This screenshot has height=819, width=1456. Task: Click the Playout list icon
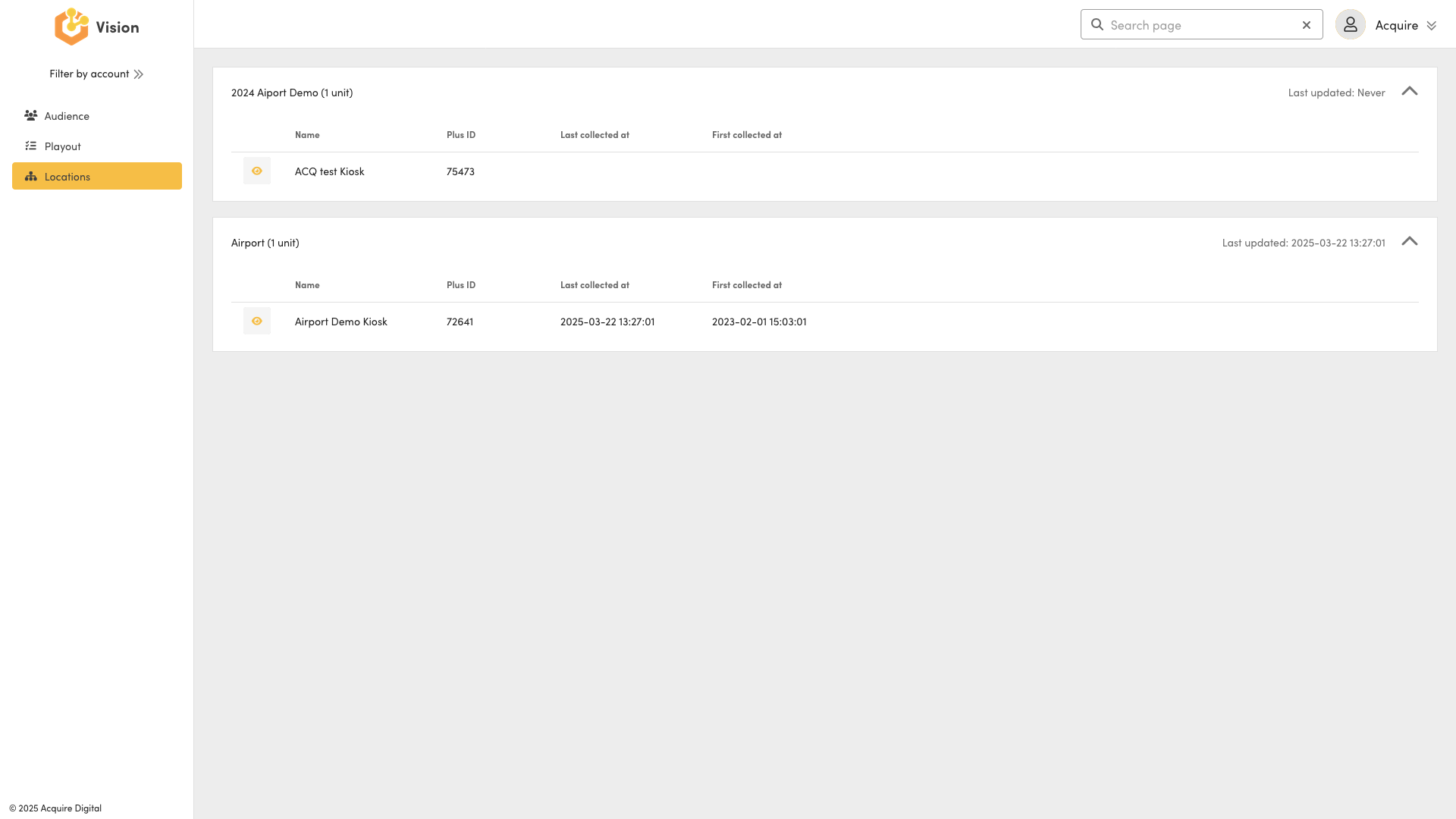click(31, 146)
